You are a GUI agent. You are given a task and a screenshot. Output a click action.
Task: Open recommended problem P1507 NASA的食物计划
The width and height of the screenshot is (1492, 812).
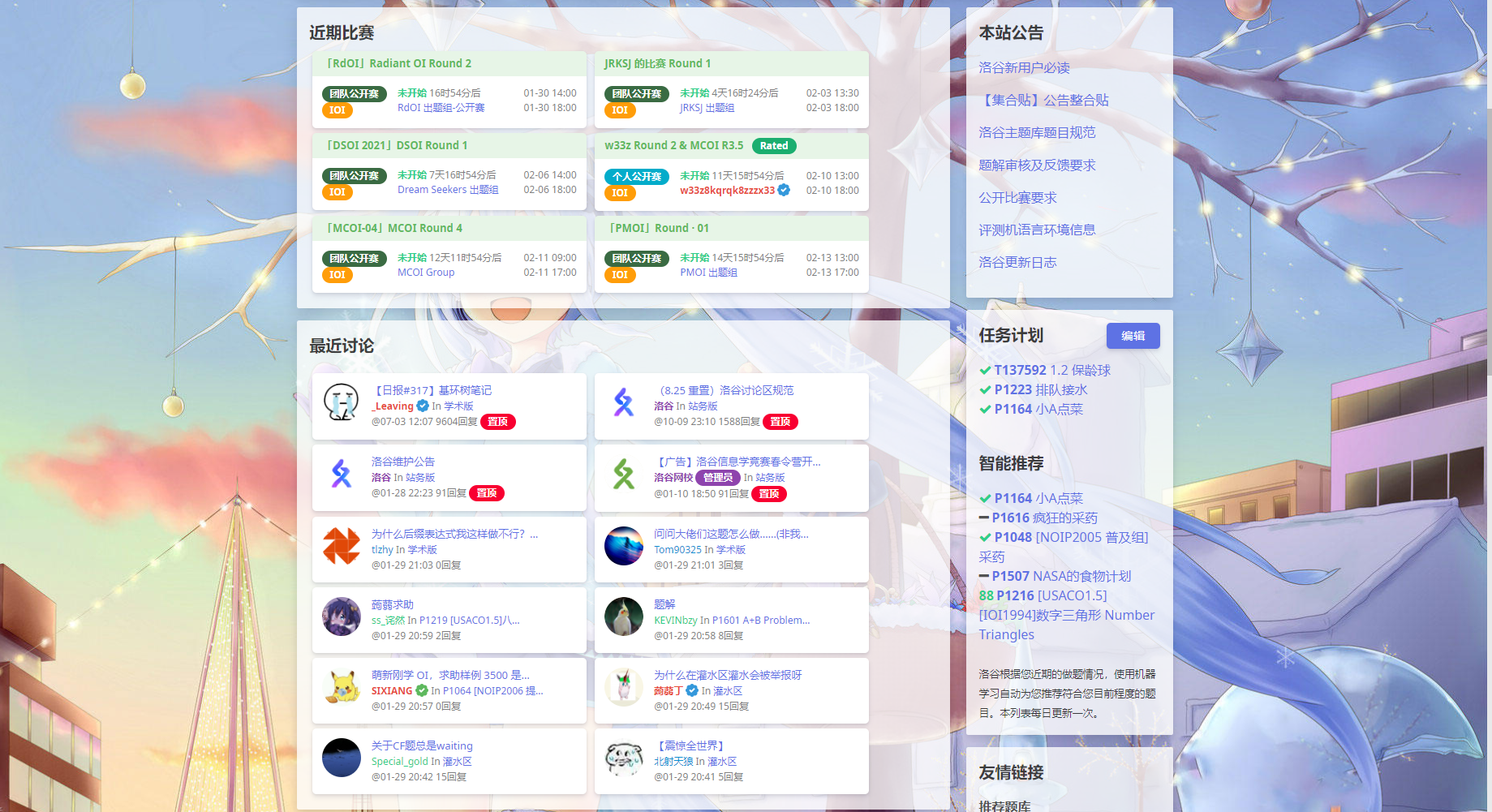[1061, 576]
